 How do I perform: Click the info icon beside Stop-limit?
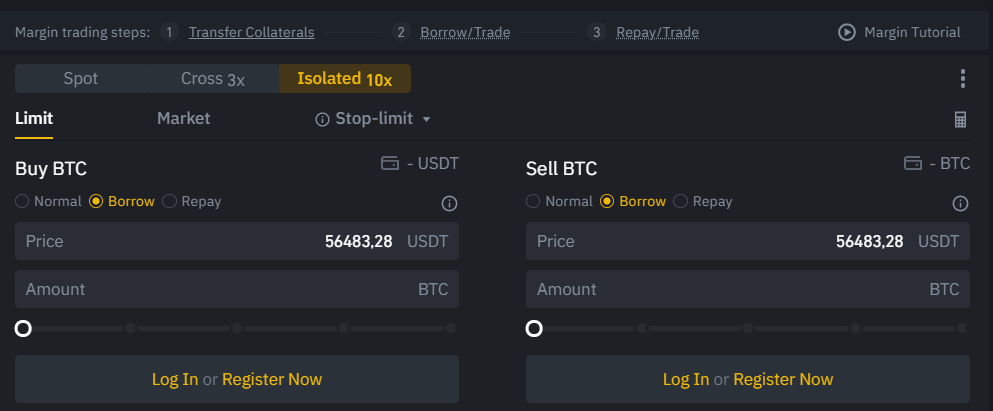click(322, 120)
